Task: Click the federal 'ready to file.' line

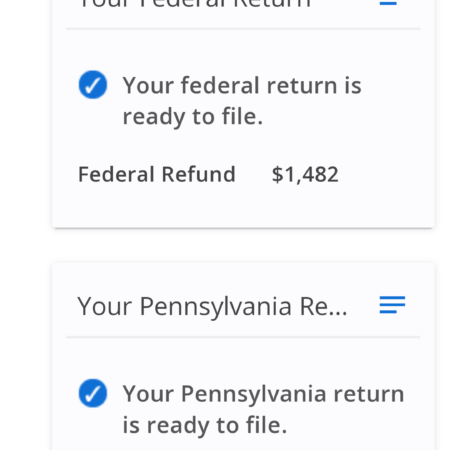Action: (193, 117)
